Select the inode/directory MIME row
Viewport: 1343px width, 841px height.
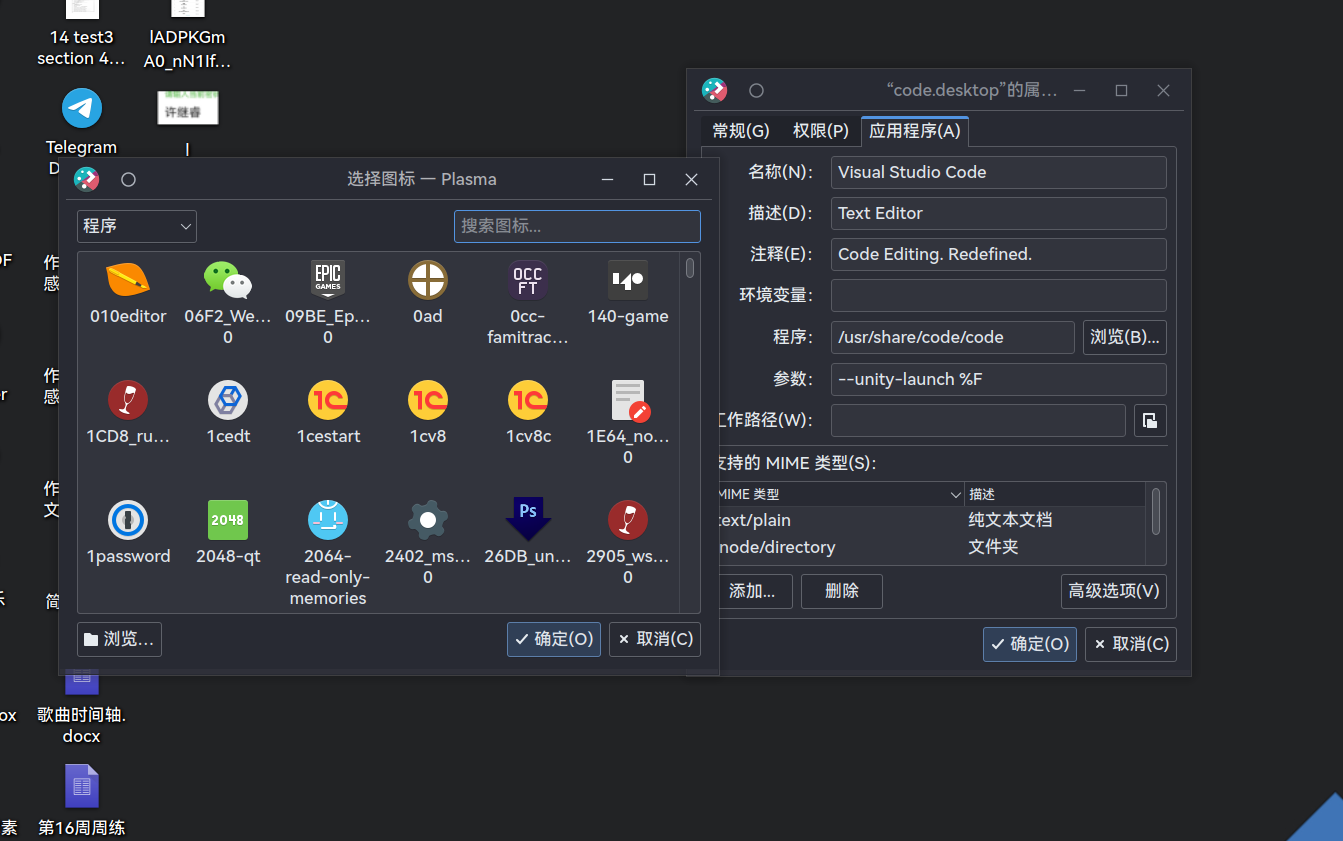pos(930,547)
